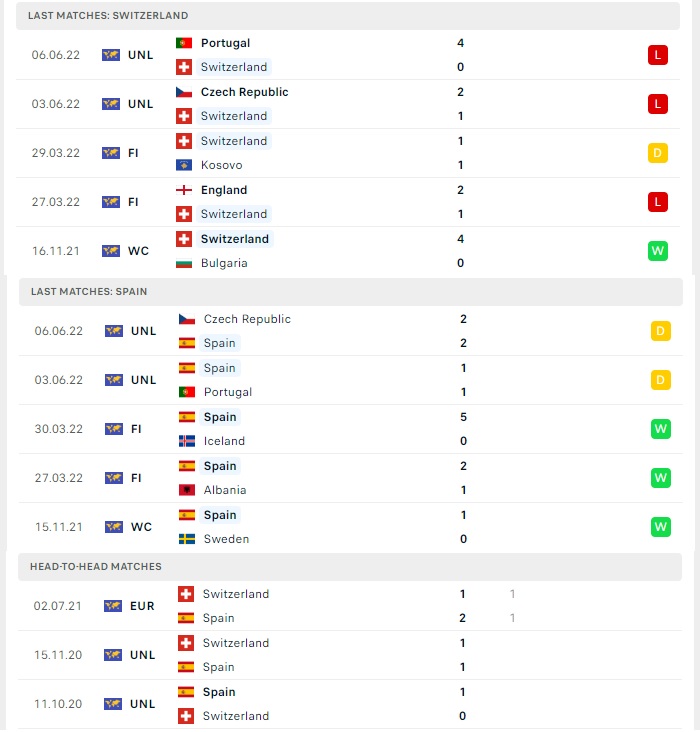700x732 pixels.
Task: Click the green W badge for Bulgaria match
Action: tap(658, 251)
